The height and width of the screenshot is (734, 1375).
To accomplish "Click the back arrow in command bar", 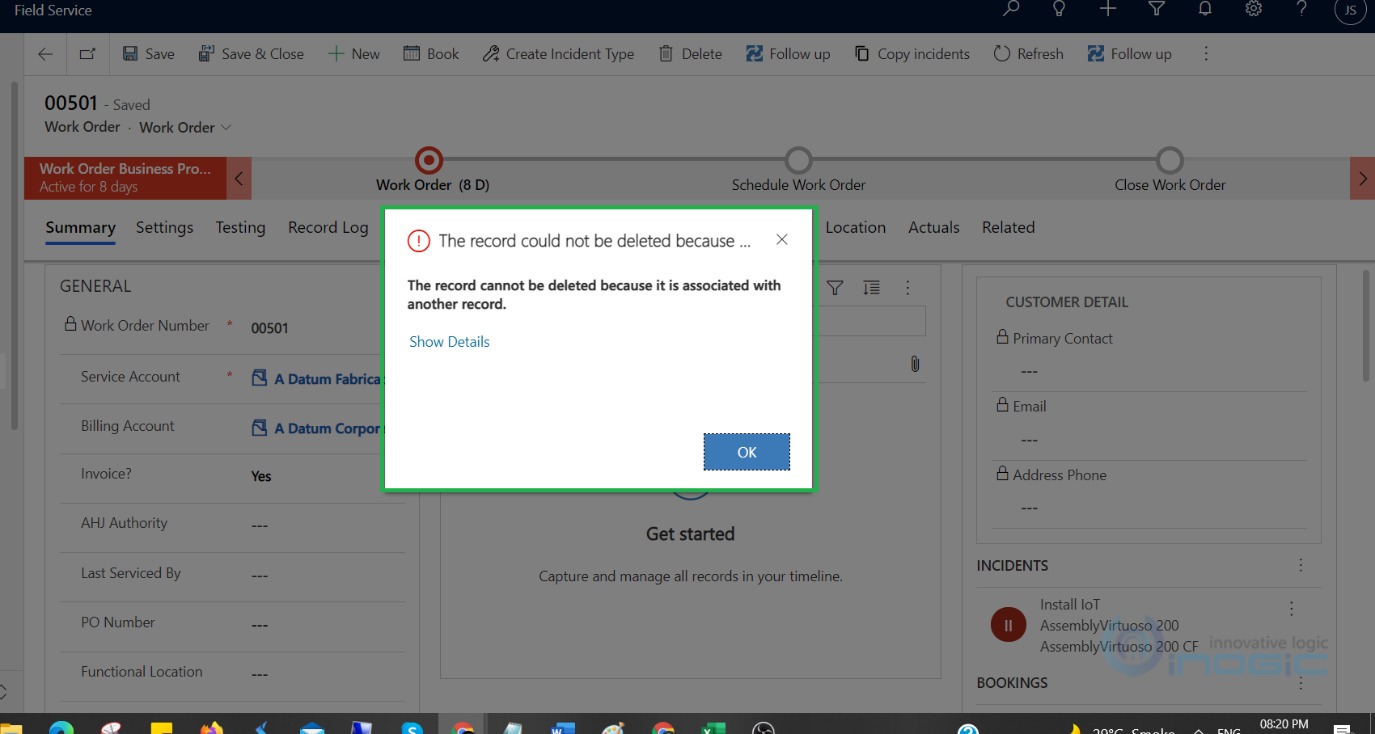I will pyautogui.click(x=45, y=54).
